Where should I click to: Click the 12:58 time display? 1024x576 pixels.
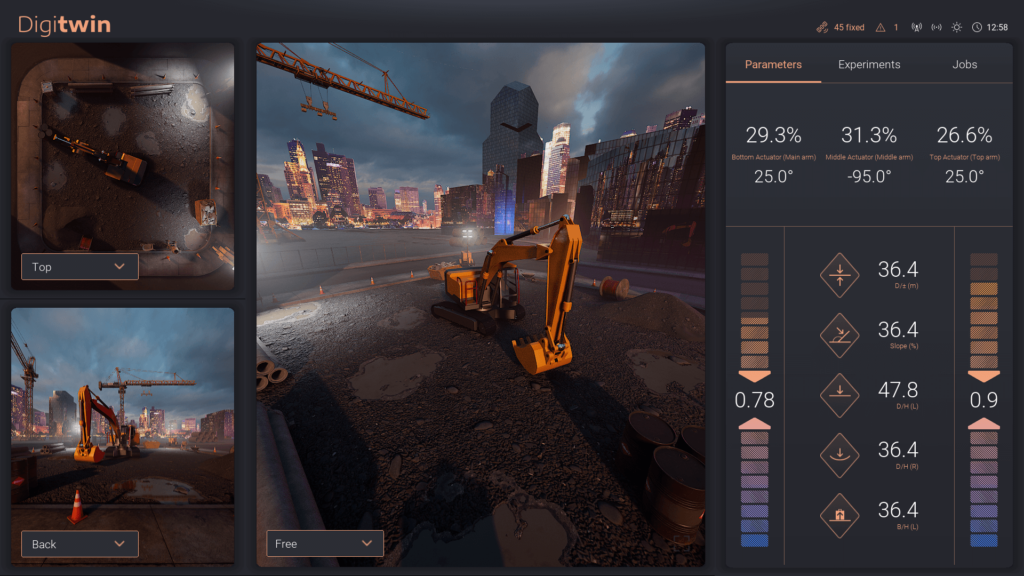coord(997,27)
